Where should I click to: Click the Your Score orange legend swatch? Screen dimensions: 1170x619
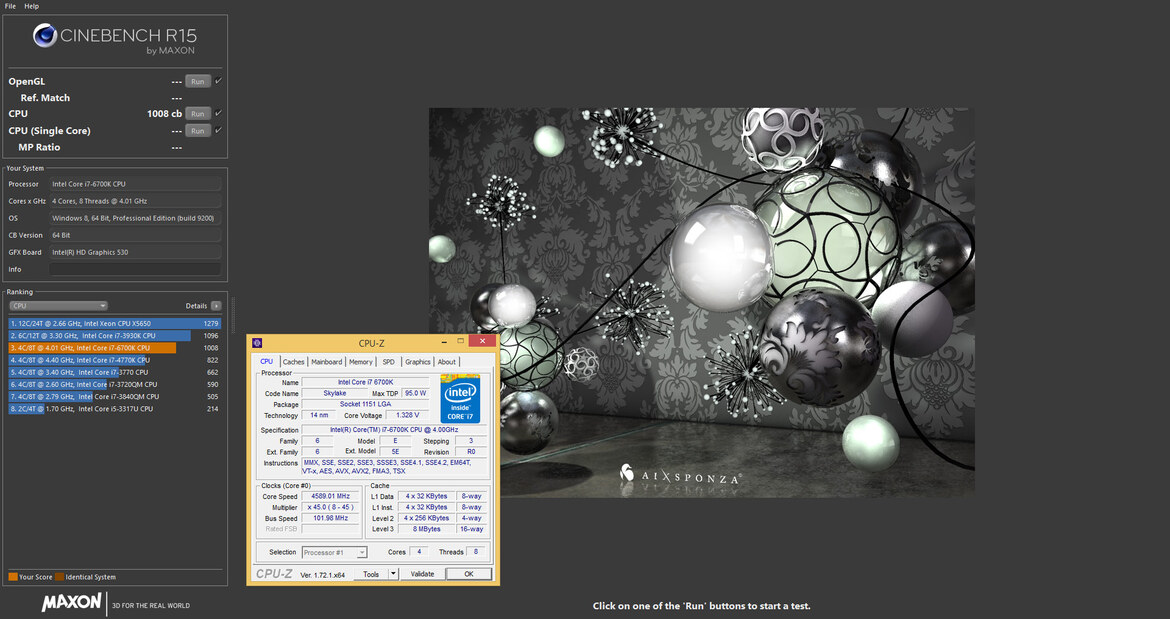click(13, 576)
